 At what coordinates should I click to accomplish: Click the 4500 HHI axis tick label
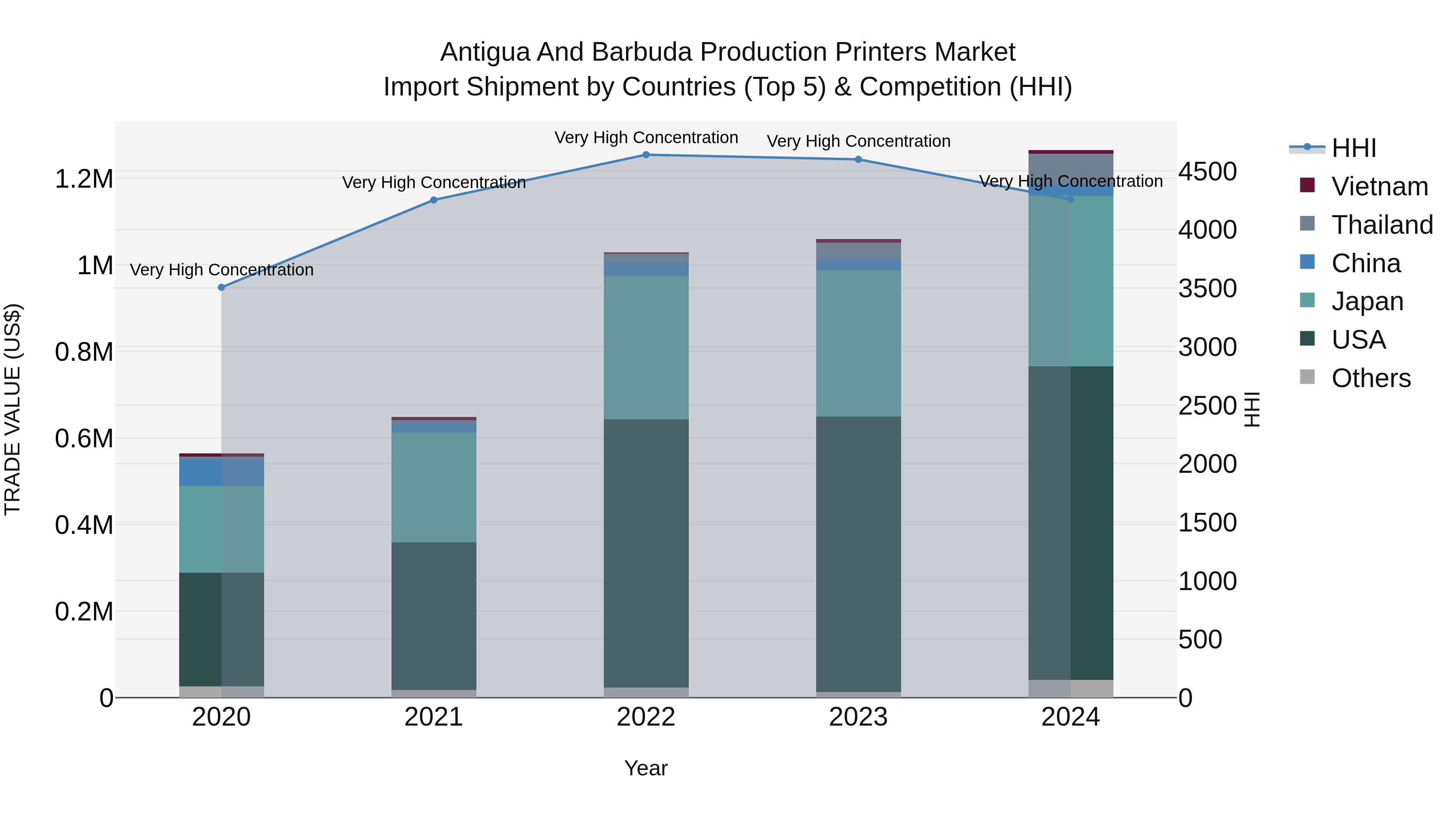1208,172
